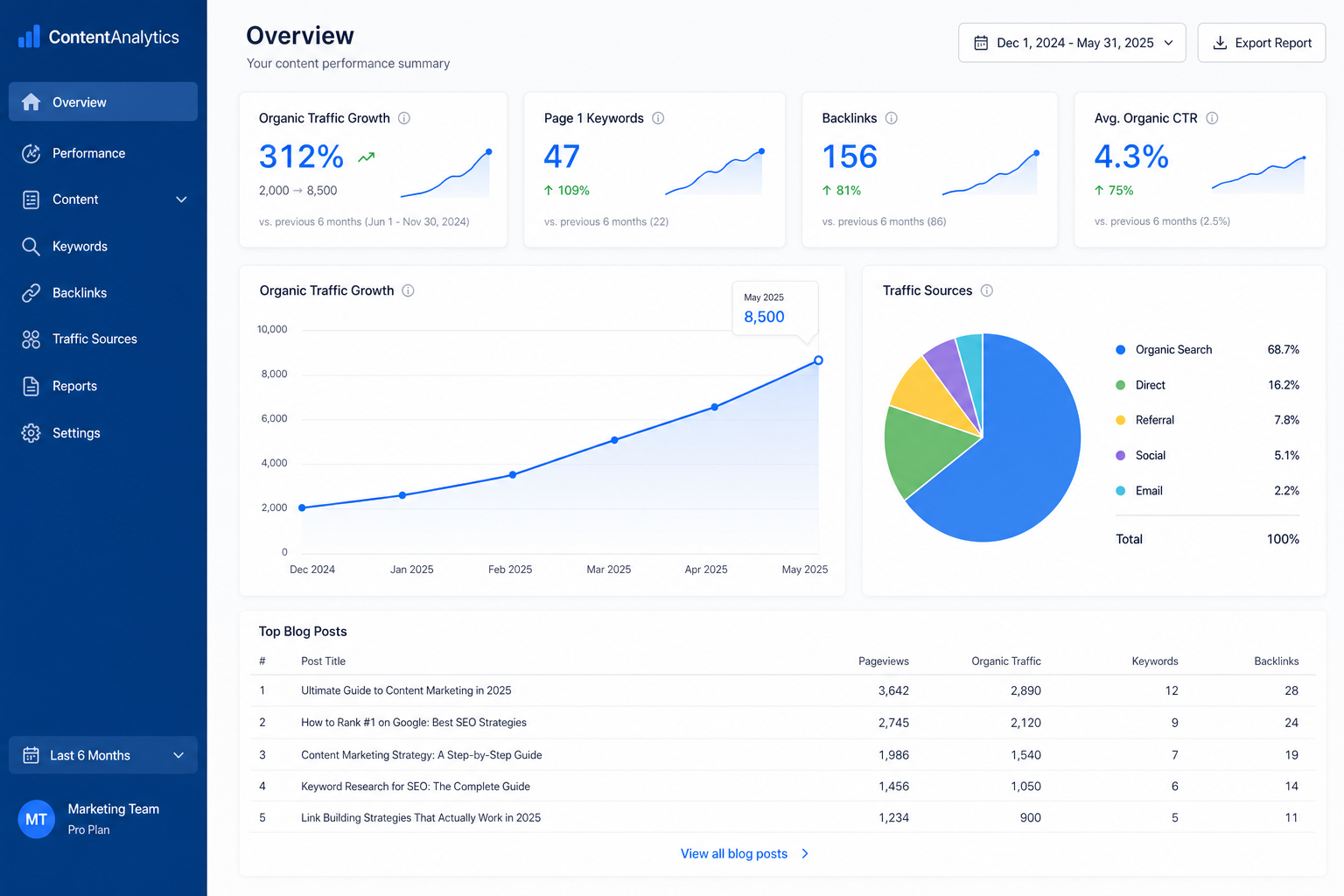The height and width of the screenshot is (896, 1344).
Task: Click info icon next to Traffic Sources chart title
Action: [986, 290]
